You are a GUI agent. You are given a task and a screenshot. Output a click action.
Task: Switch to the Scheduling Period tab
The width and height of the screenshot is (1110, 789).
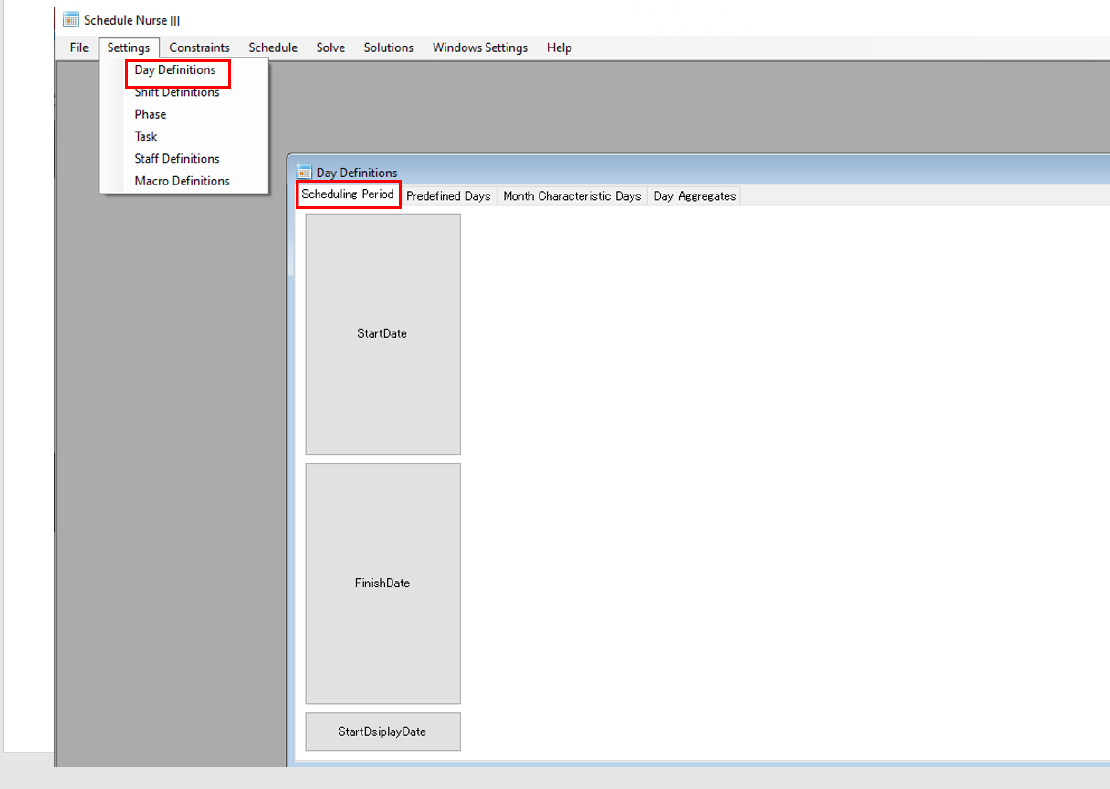[x=348, y=195]
